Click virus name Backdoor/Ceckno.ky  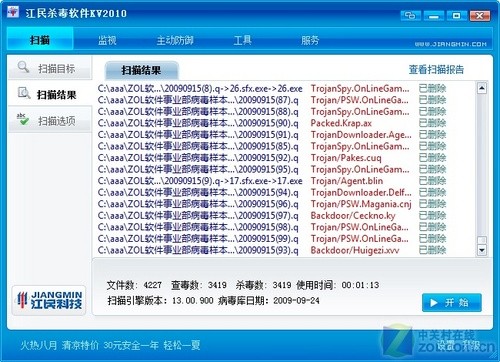(353, 215)
